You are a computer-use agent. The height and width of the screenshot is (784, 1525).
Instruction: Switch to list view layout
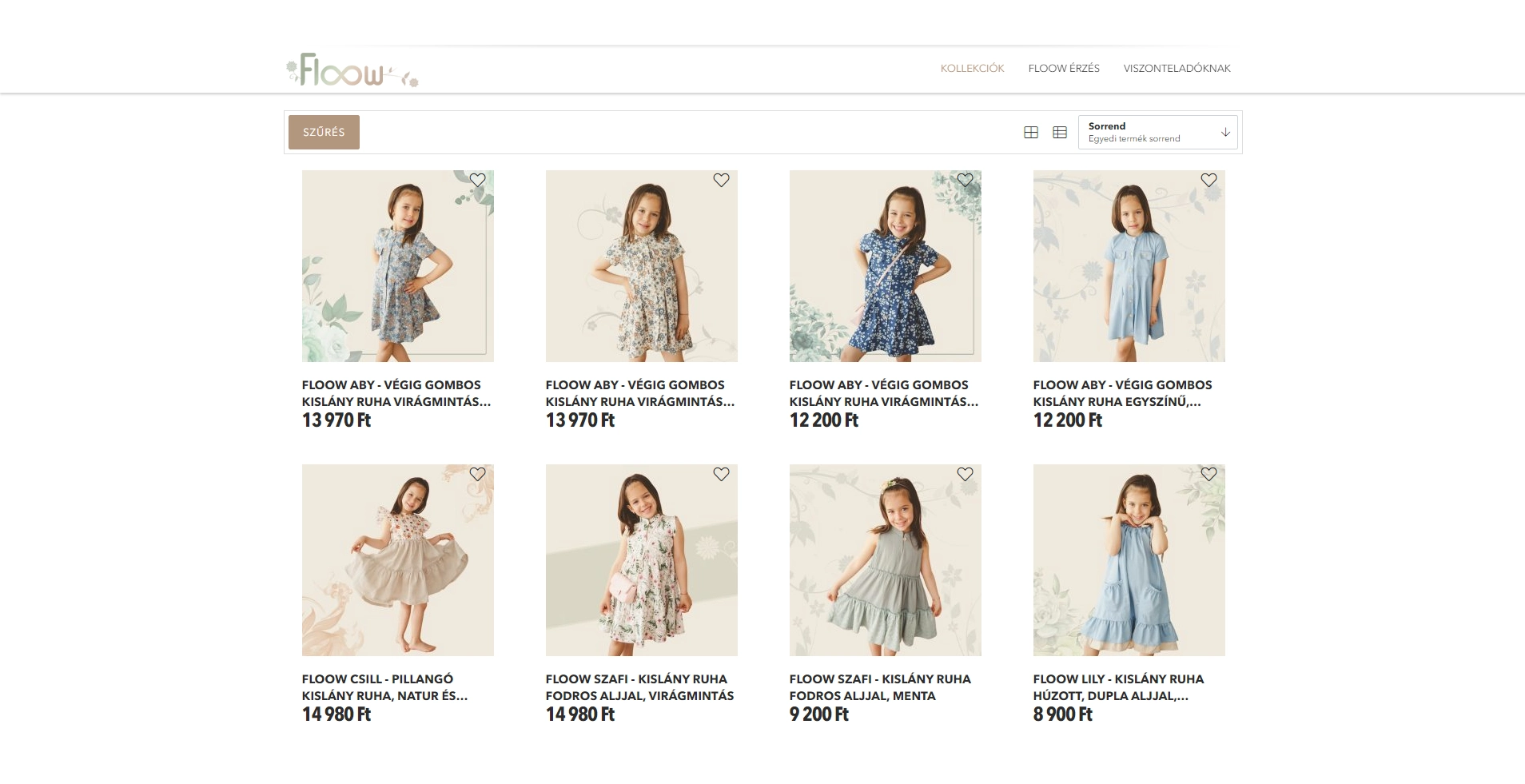tap(1060, 133)
